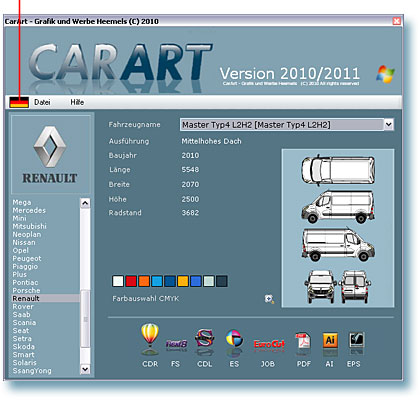The width and height of the screenshot is (420, 400).
Task: Select Mitsubishi in the brand list
Action: (29, 226)
